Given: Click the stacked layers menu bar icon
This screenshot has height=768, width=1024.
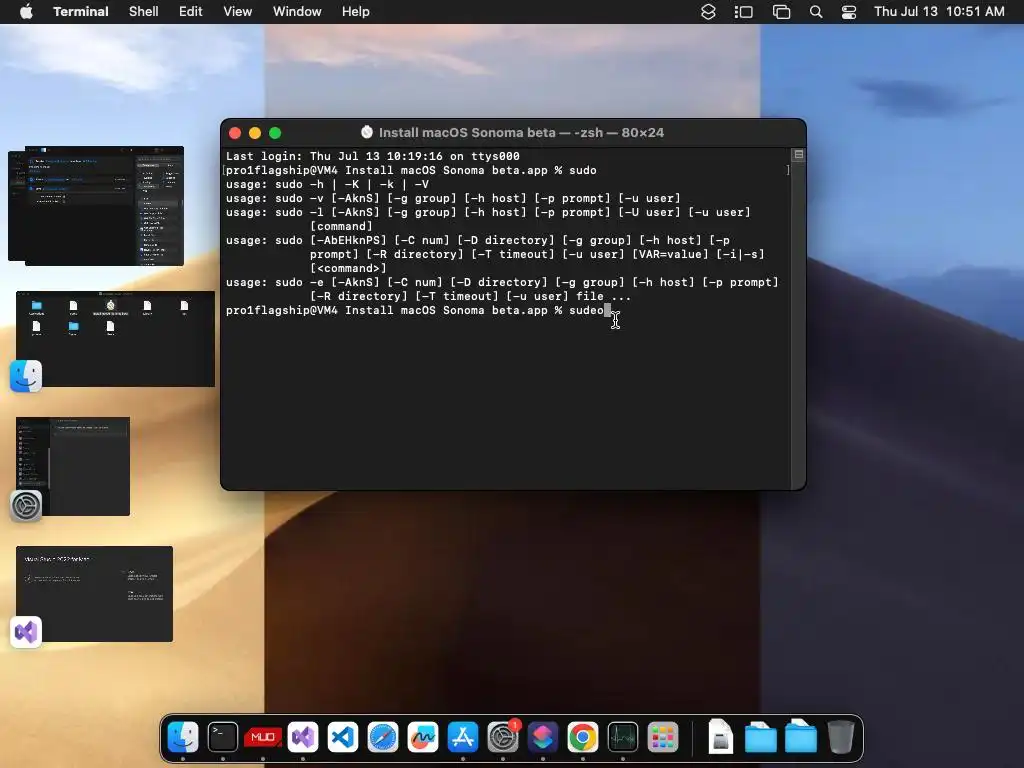Looking at the screenshot, I should pos(709,12).
